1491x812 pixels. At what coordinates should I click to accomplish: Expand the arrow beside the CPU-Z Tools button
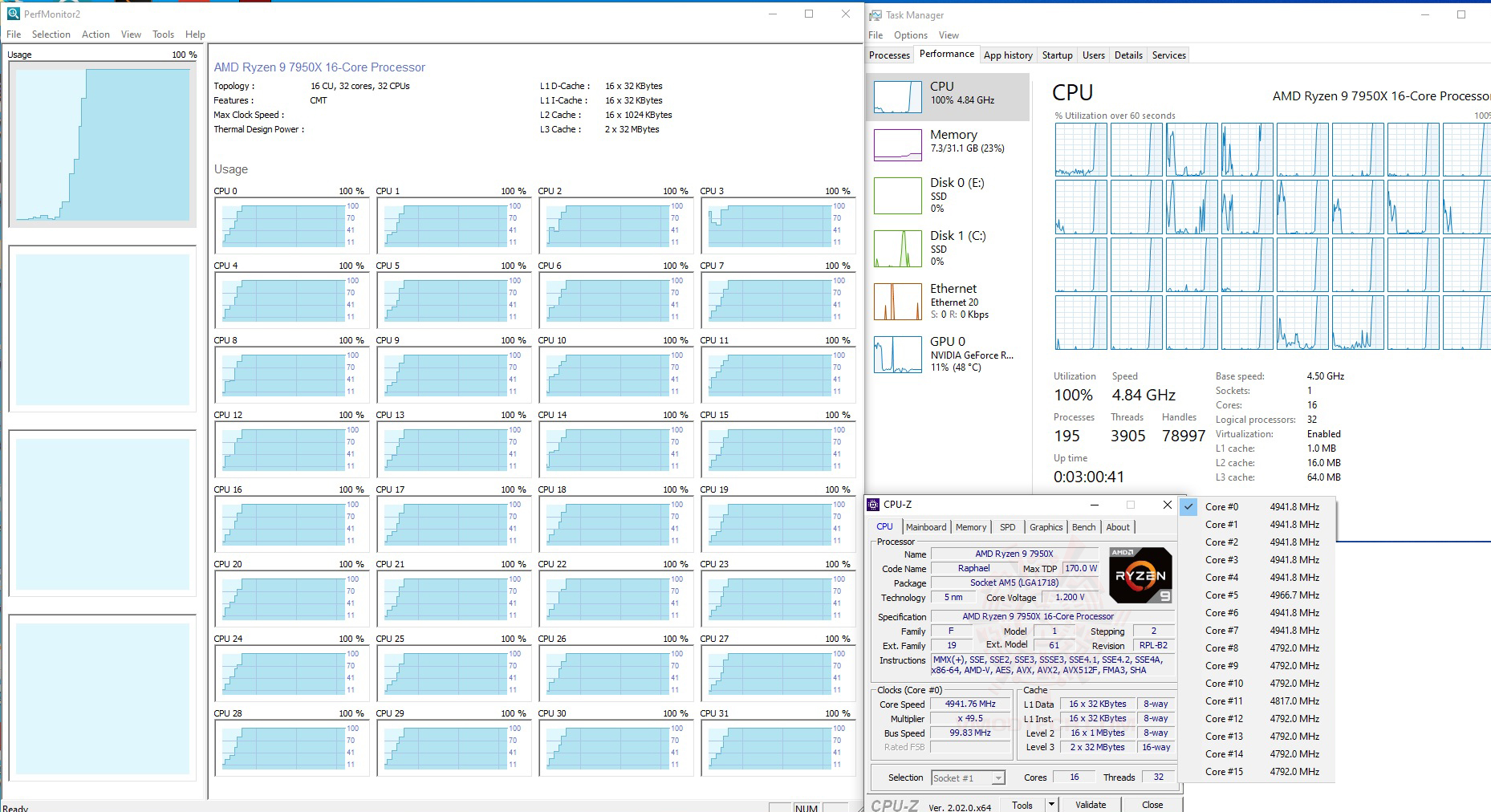pyautogui.click(x=1050, y=805)
